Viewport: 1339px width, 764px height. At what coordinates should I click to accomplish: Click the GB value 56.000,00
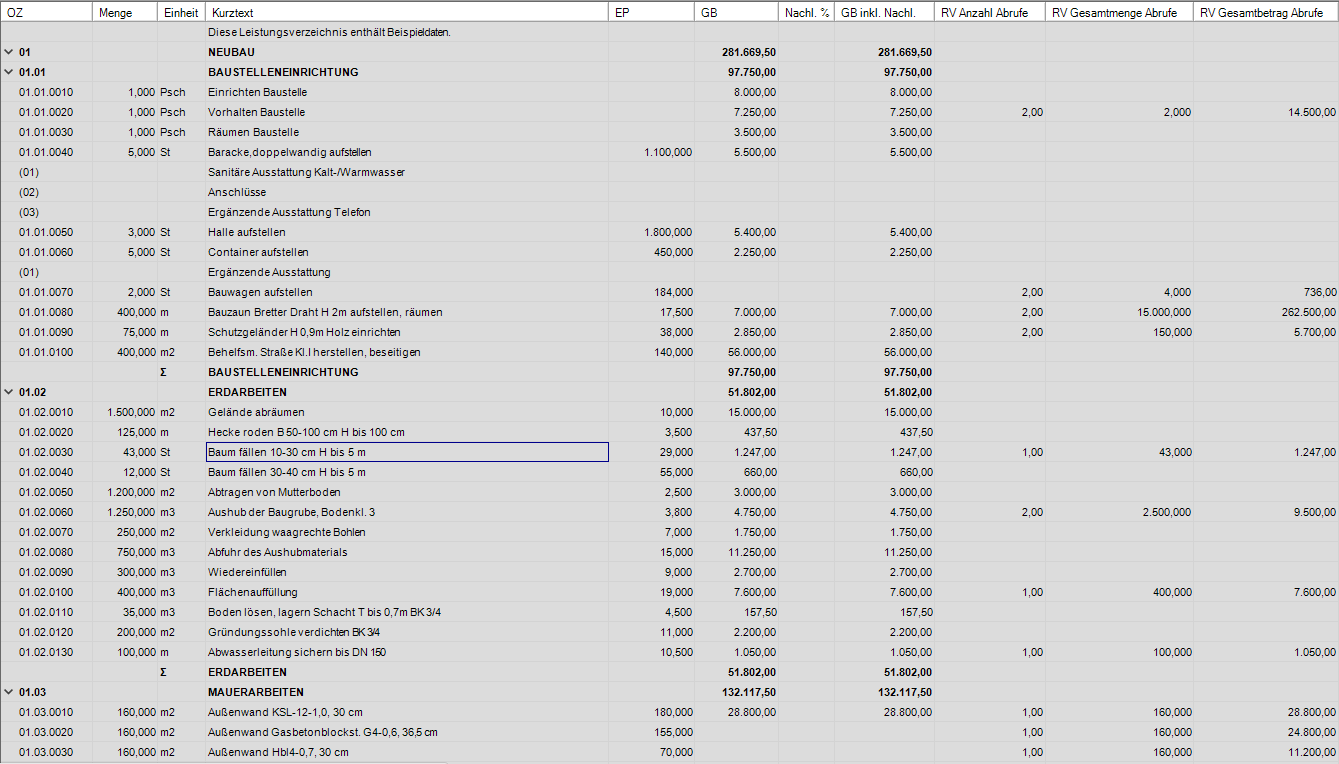tap(750, 352)
